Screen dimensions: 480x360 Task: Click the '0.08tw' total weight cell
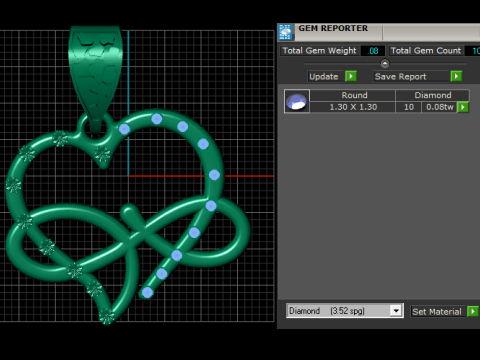coord(440,107)
